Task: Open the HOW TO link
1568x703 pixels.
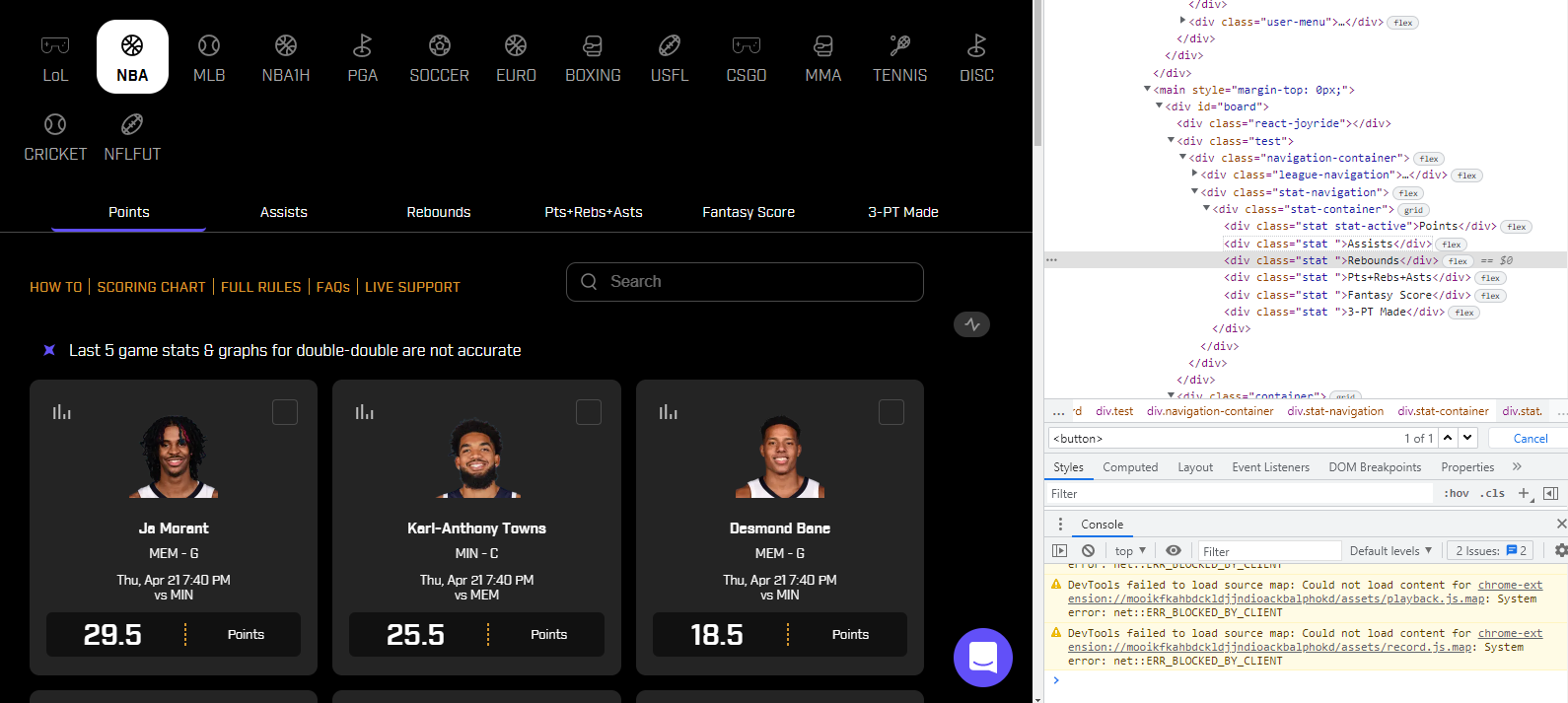Action: 56,287
